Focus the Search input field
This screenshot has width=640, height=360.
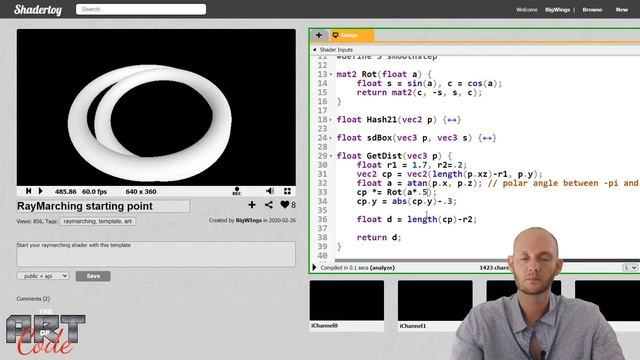tap(141, 9)
